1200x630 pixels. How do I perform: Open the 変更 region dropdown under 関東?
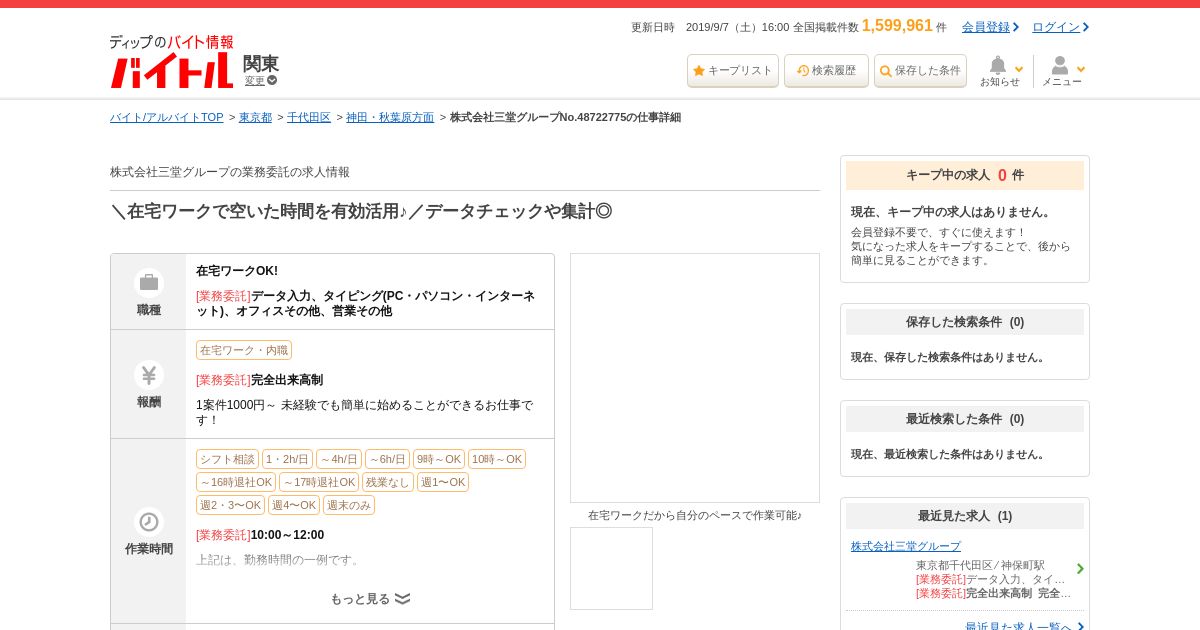[x=260, y=80]
